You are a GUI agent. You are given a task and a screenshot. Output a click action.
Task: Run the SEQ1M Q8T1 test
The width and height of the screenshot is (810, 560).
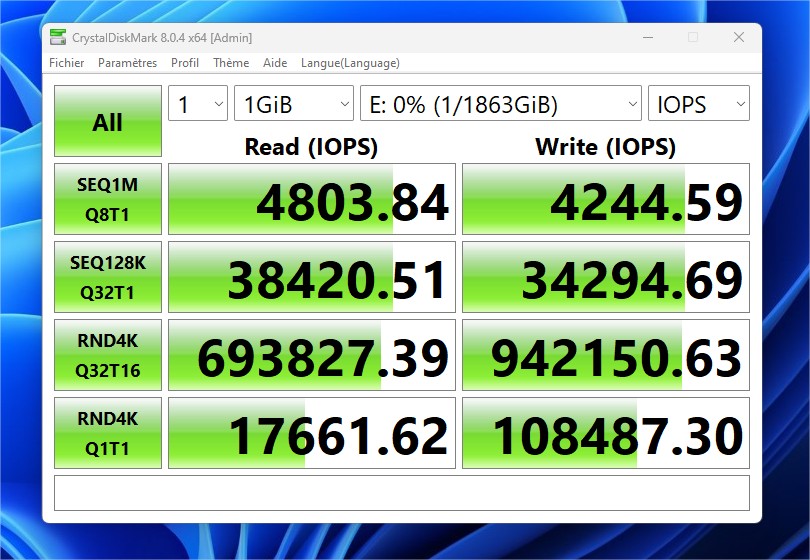pos(108,199)
